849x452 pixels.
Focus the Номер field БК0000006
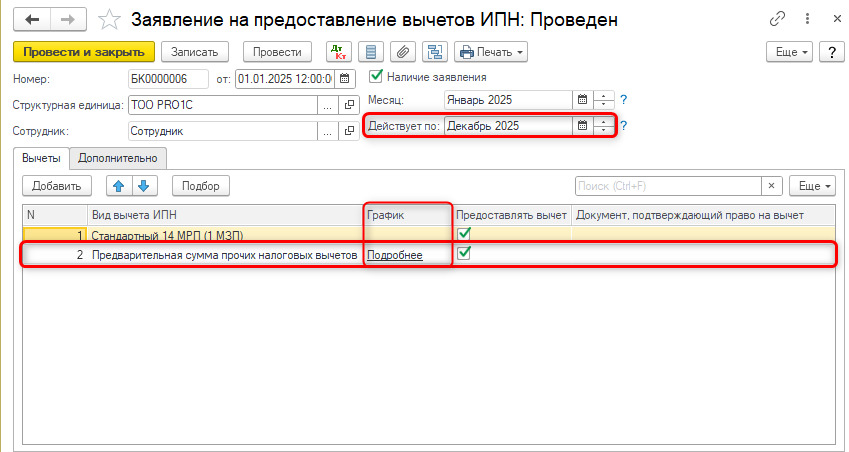point(168,78)
